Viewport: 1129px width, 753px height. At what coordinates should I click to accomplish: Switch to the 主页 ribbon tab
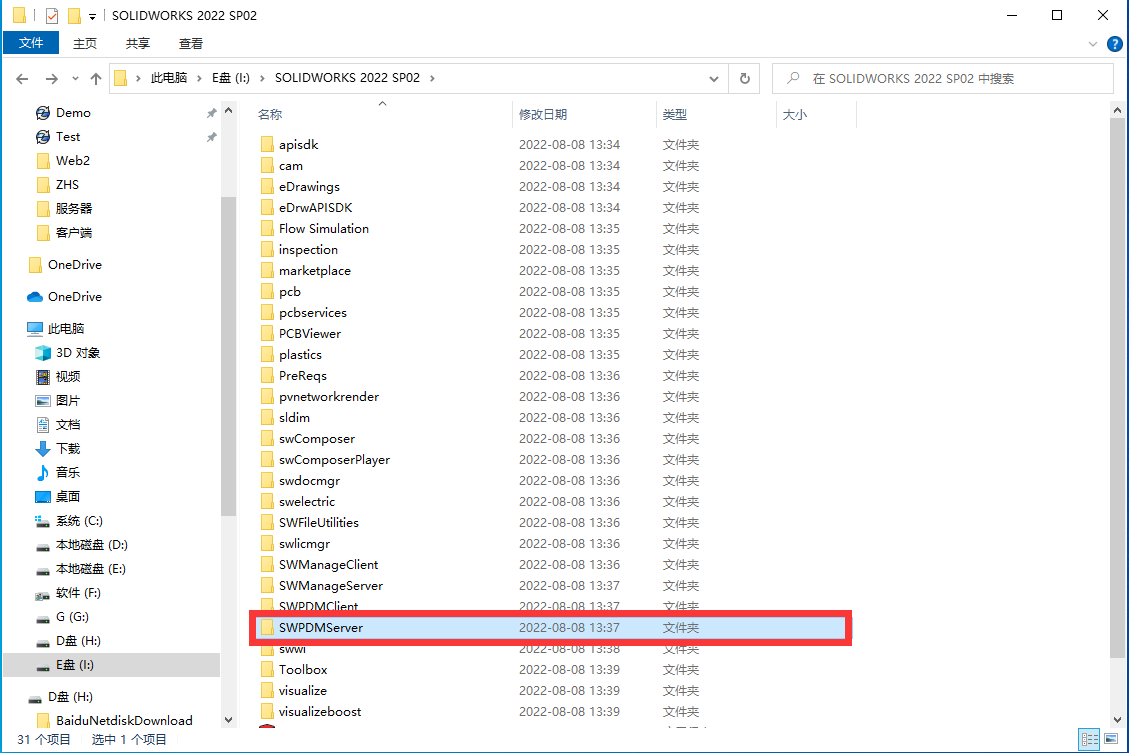point(85,43)
